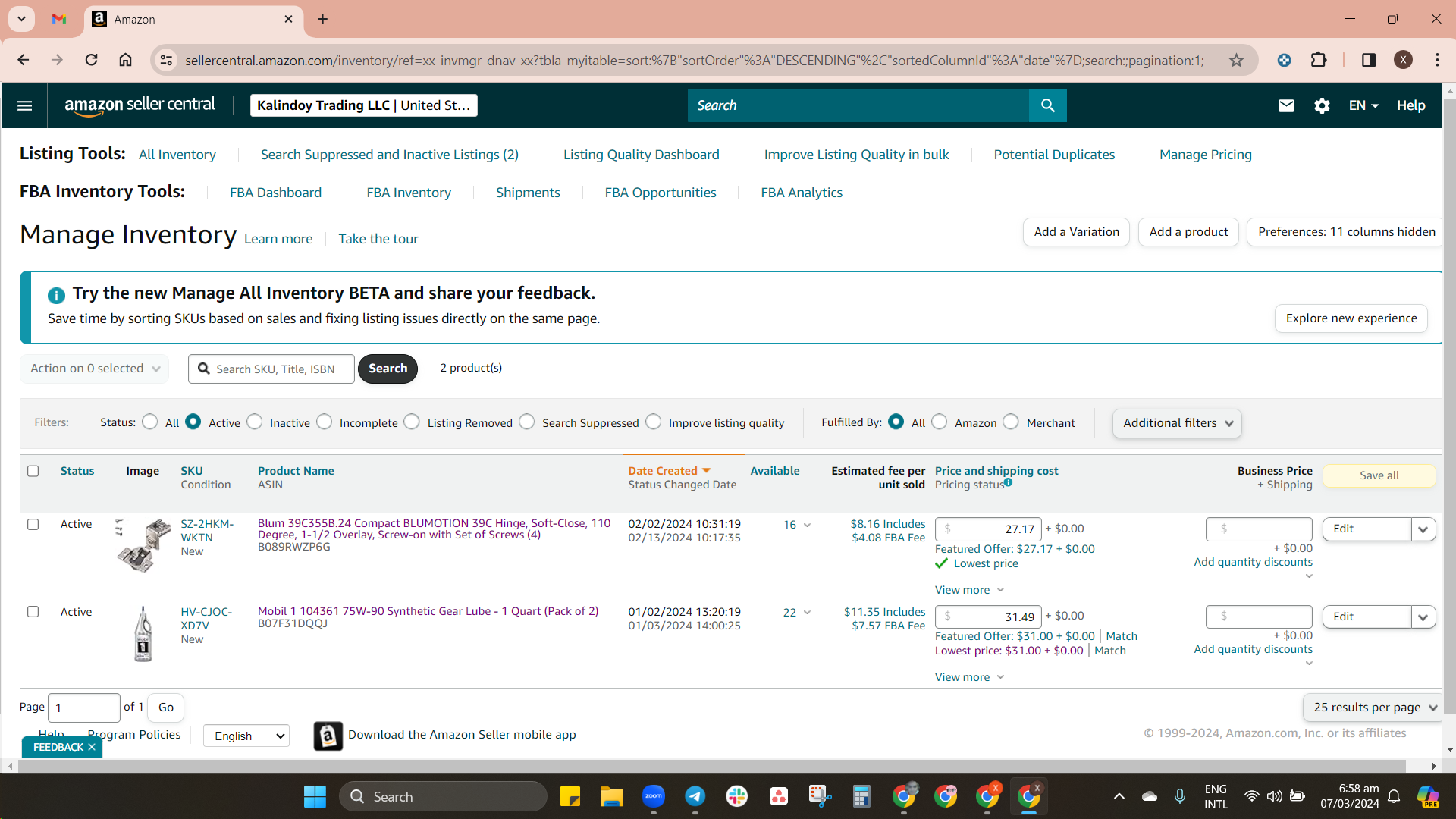Screen dimensions: 1456x819
Task: Go to browser home page
Action: pos(125,60)
